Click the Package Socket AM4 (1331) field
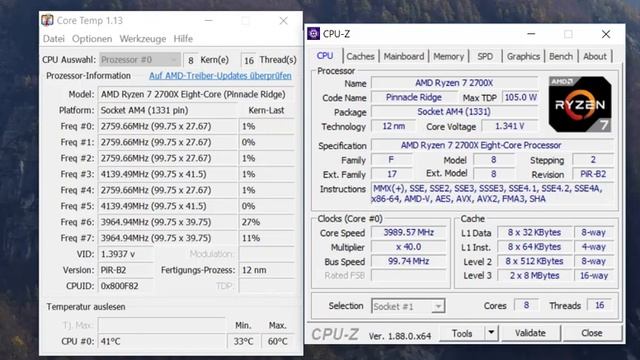Viewport: 640px width, 360px height. [x=454, y=112]
